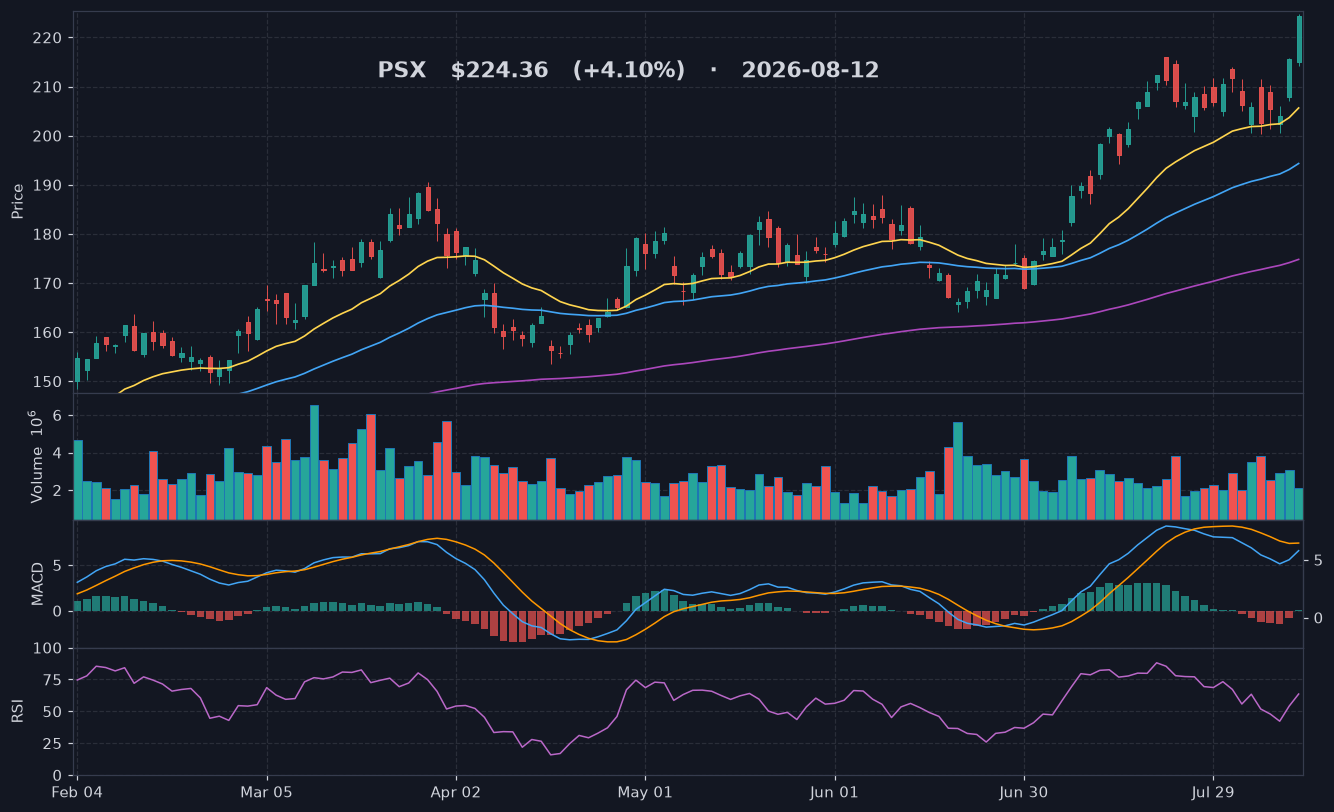The image size is (1334, 812).
Task: Click the Apr 02 date label
Action: pos(456,792)
